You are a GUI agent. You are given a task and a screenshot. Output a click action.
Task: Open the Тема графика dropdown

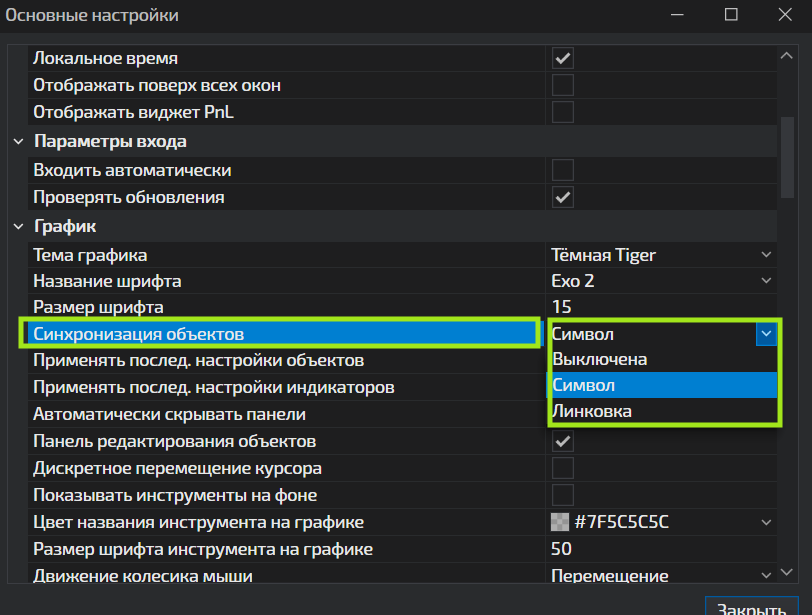pos(766,255)
